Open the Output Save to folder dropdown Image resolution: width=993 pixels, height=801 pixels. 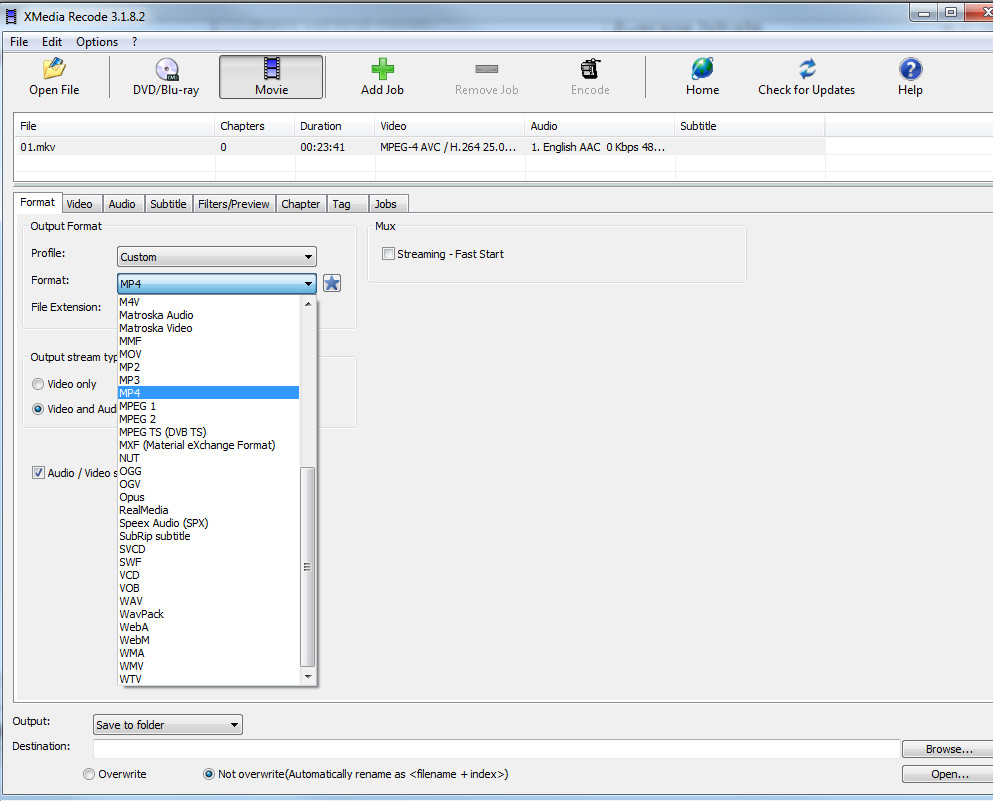point(168,724)
